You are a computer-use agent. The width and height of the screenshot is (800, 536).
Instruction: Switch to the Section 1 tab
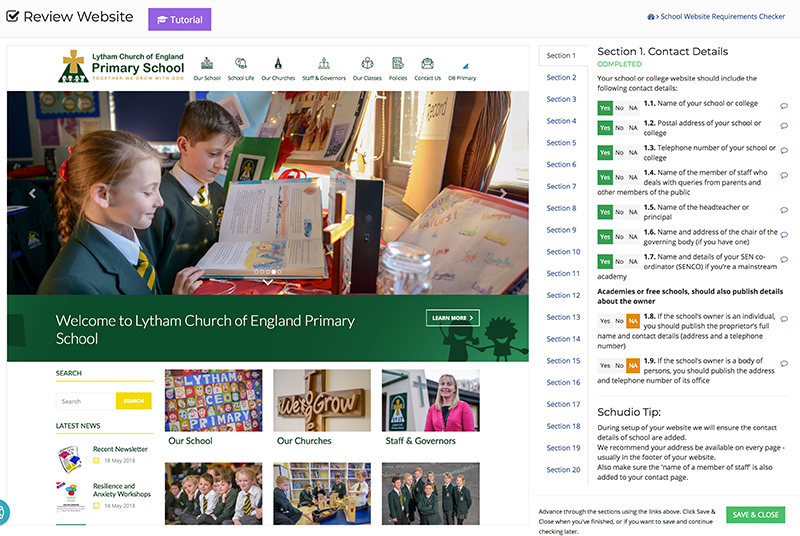[x=561, y=56]
